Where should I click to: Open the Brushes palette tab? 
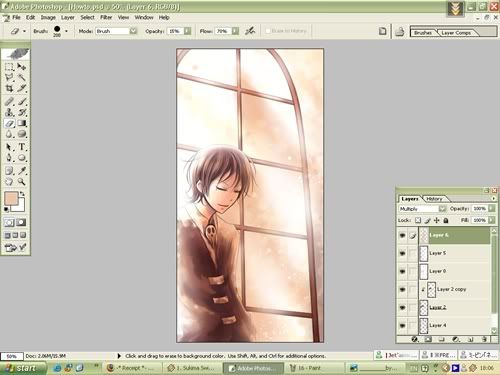(x=423, y=33)
